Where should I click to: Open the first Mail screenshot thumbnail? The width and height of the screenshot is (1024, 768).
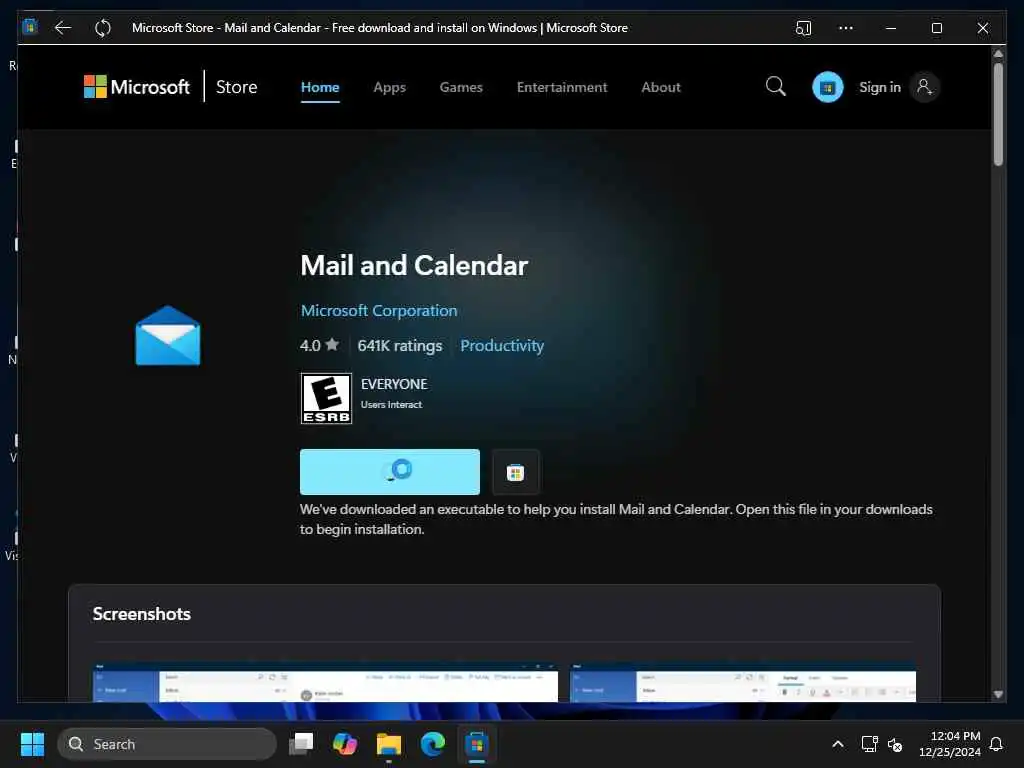point(325,683)
